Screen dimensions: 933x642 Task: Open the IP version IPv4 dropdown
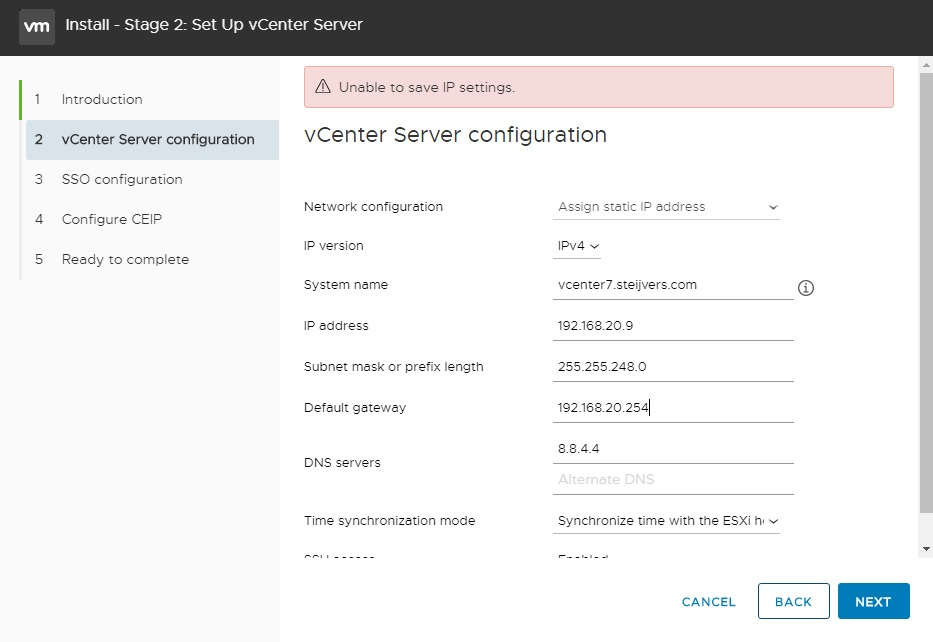pyautogui.click(x=577, y=246)
